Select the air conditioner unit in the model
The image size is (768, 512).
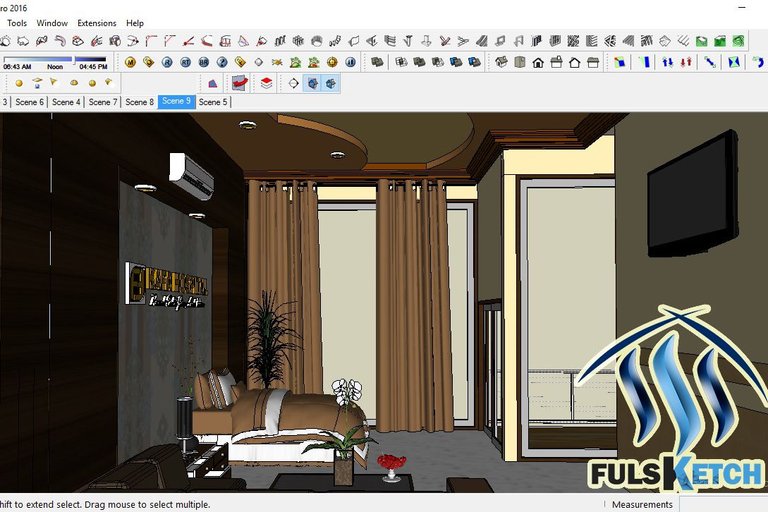pos(192,175)
